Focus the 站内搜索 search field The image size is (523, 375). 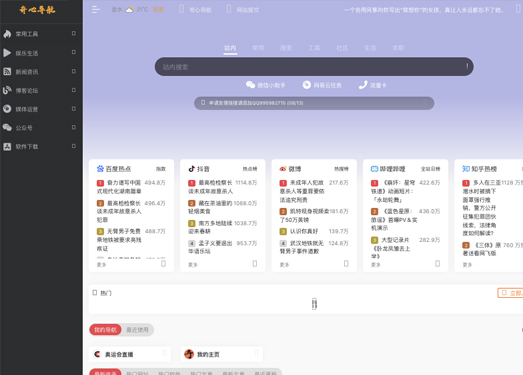tap(314, 67)
